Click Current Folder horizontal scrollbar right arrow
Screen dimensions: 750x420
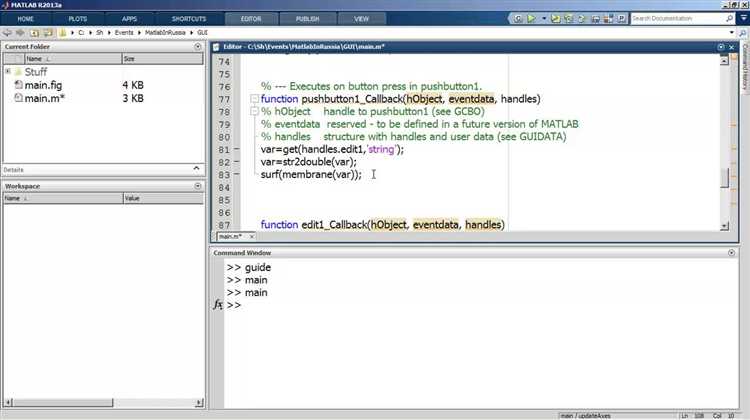(199, 403)
